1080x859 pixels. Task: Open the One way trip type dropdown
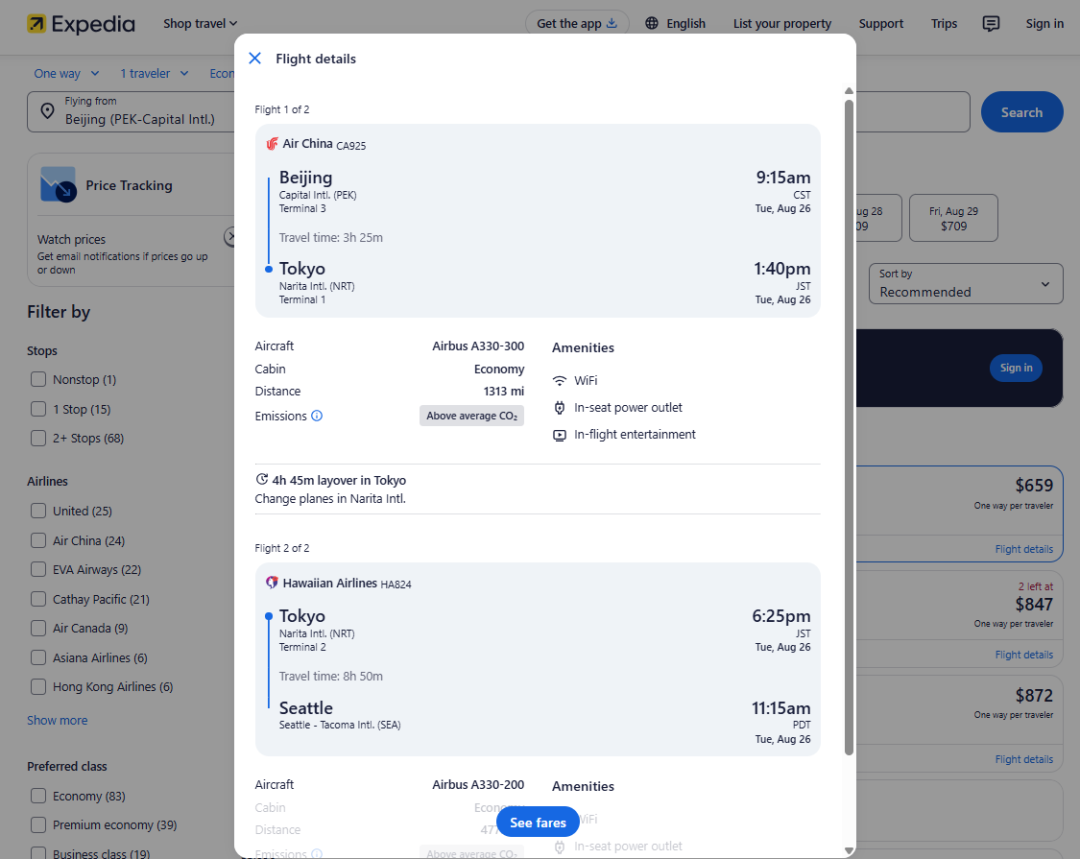pos(67,74)
